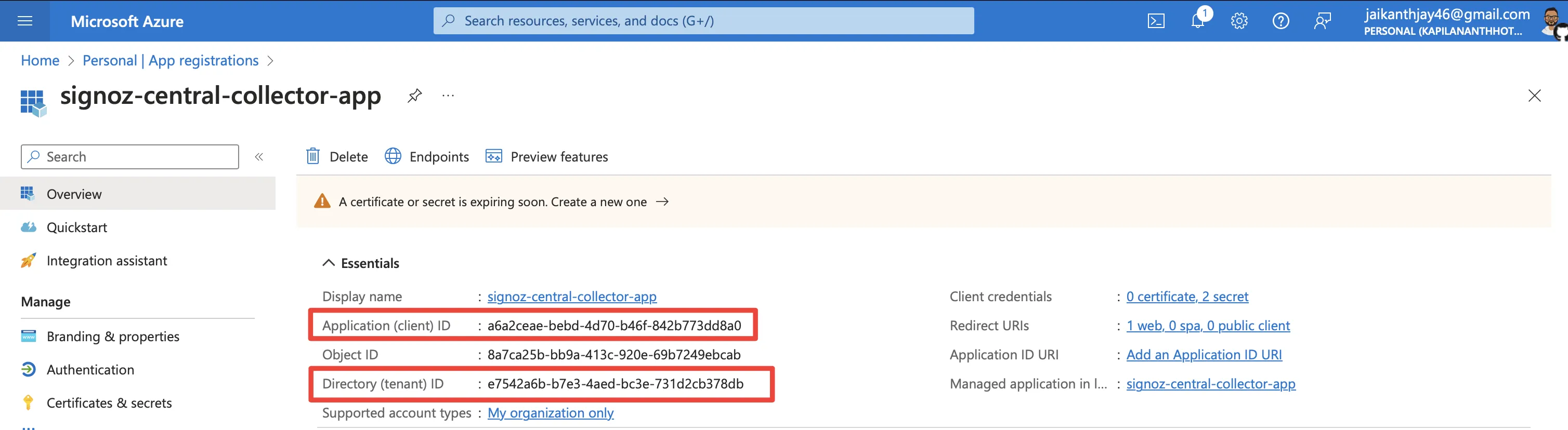Click the Delete trash icon
This screenshot has width=1568, height=430.
point(312,156)
